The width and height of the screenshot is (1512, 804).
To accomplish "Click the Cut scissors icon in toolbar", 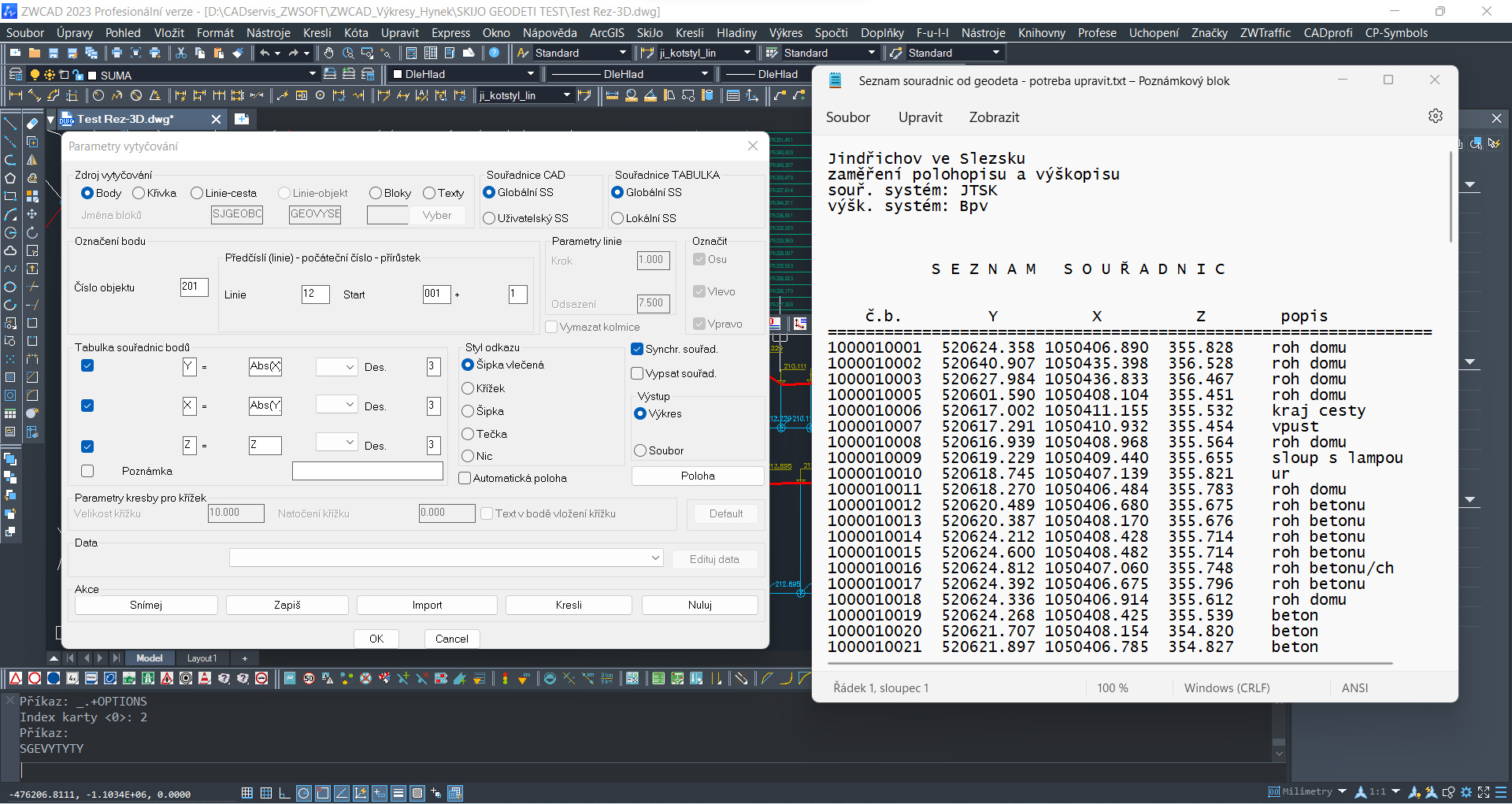I will pyautogui.click(x=181, y=53).
